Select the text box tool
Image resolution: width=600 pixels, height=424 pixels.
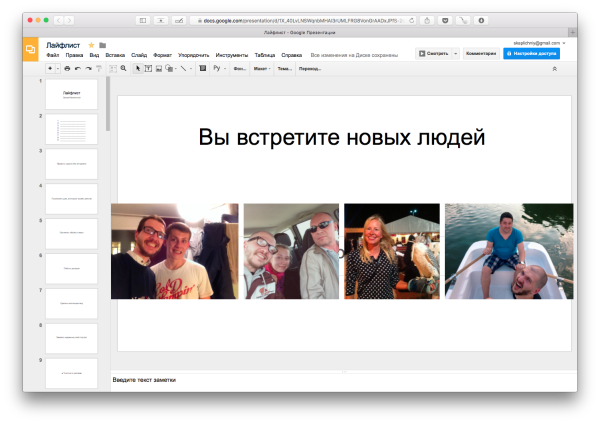pyautogui.click(x=148, y=69)
